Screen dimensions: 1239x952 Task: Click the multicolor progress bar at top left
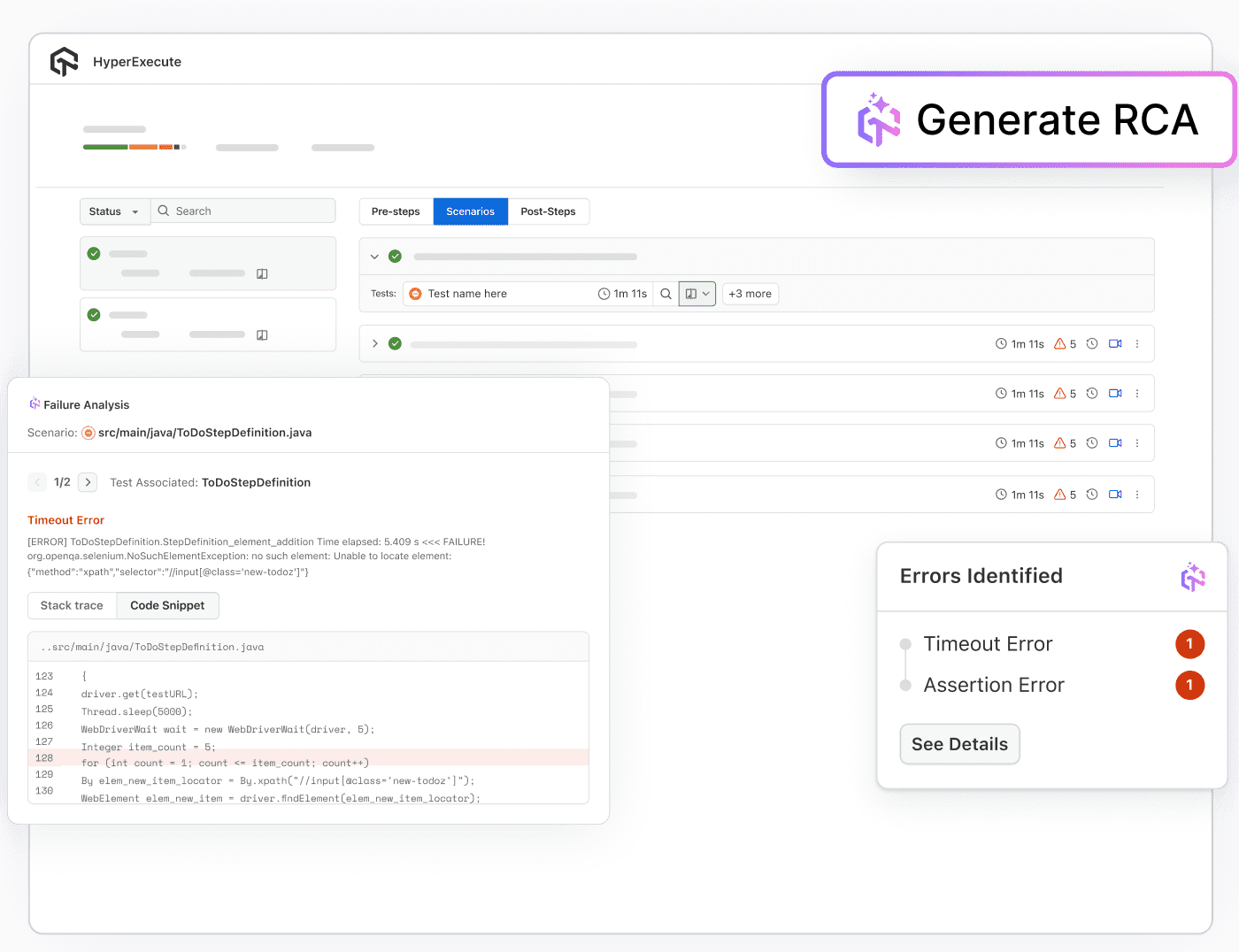click(133, 147)
